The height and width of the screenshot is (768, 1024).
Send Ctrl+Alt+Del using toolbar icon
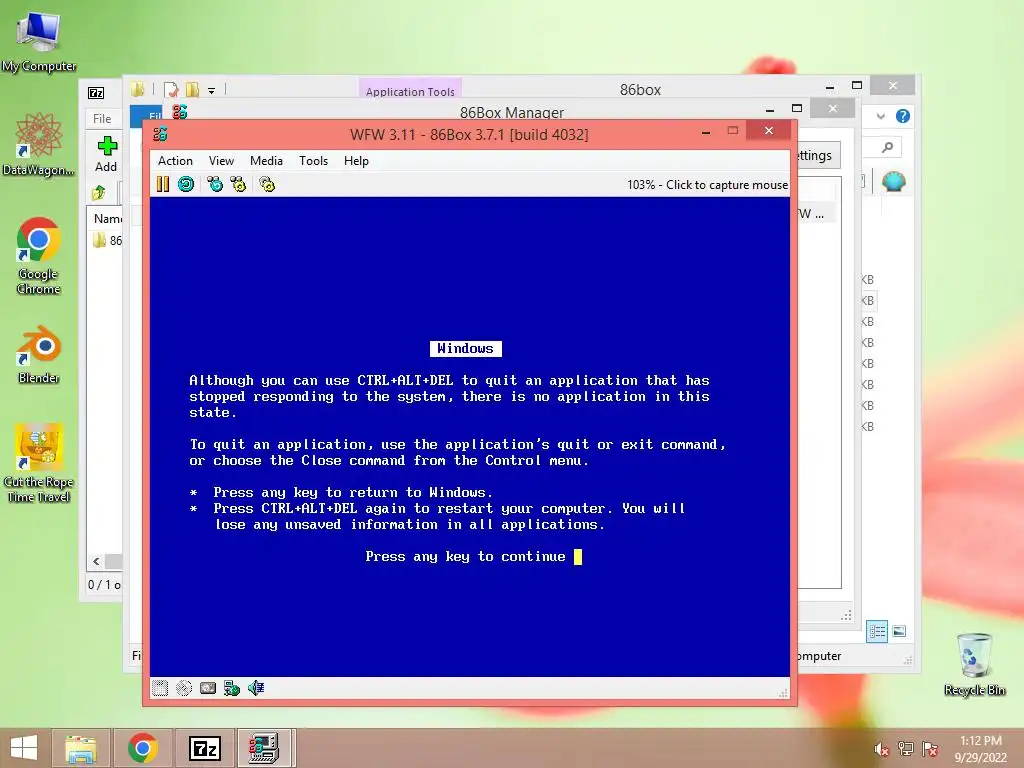point(215,184)
